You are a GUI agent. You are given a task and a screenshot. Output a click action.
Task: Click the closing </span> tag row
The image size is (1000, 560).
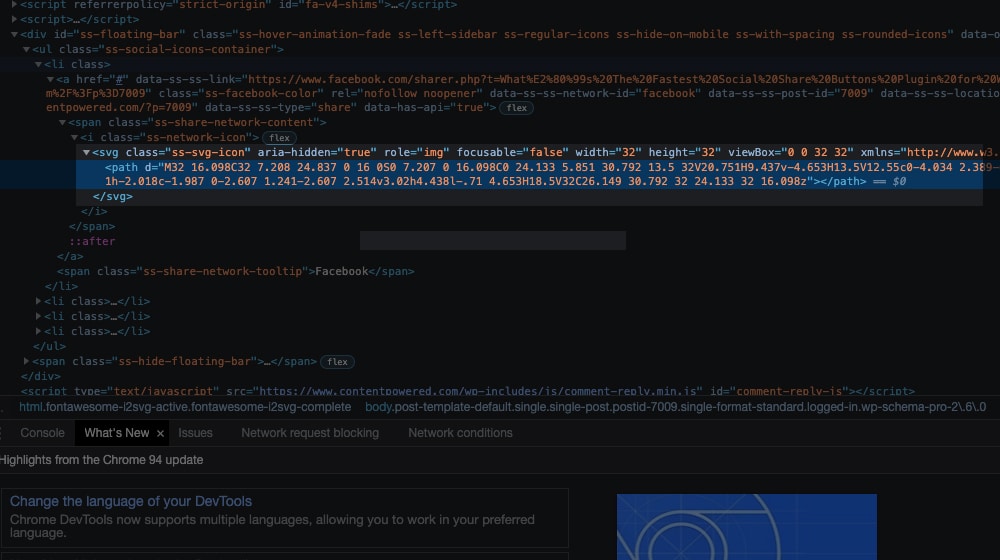click(92, 226)
